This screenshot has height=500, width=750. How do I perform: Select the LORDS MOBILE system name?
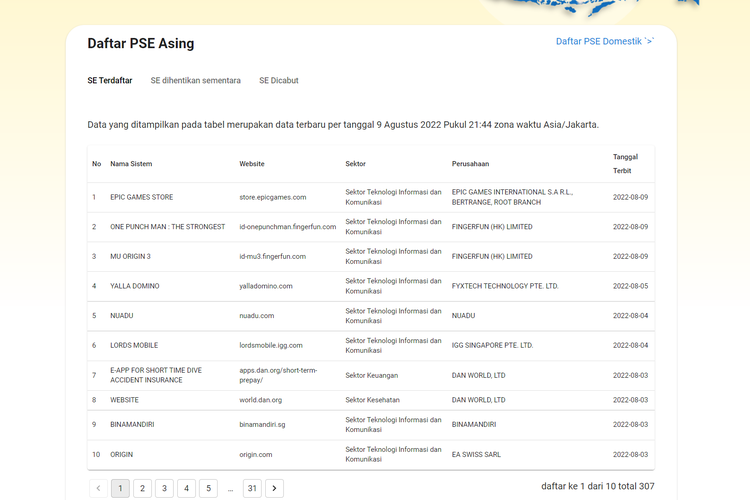pos(134,345)
